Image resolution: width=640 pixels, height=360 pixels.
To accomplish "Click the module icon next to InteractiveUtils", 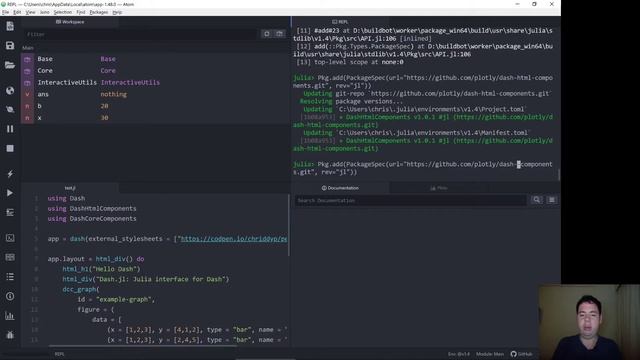I will coord(27,83).
